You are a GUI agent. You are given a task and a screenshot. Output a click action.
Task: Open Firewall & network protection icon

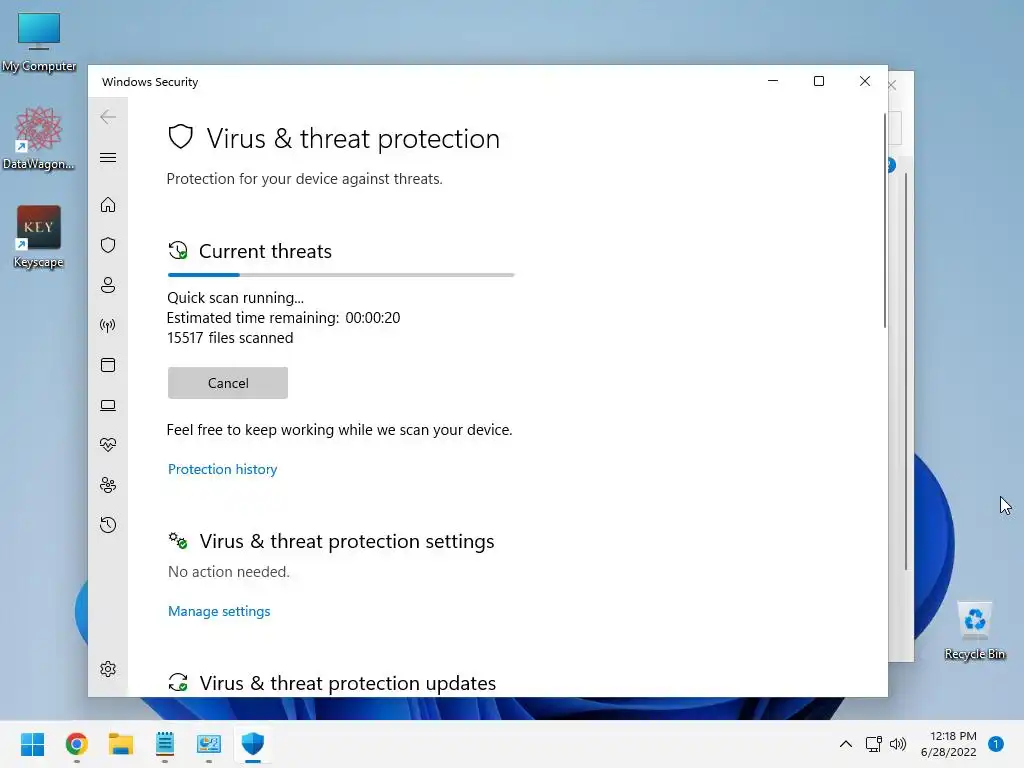[108, 325]
